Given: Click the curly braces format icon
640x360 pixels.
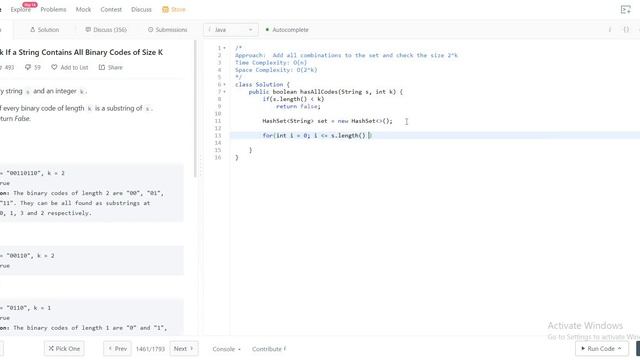Looking at the screenshot, I should click(x=626, y=30).
